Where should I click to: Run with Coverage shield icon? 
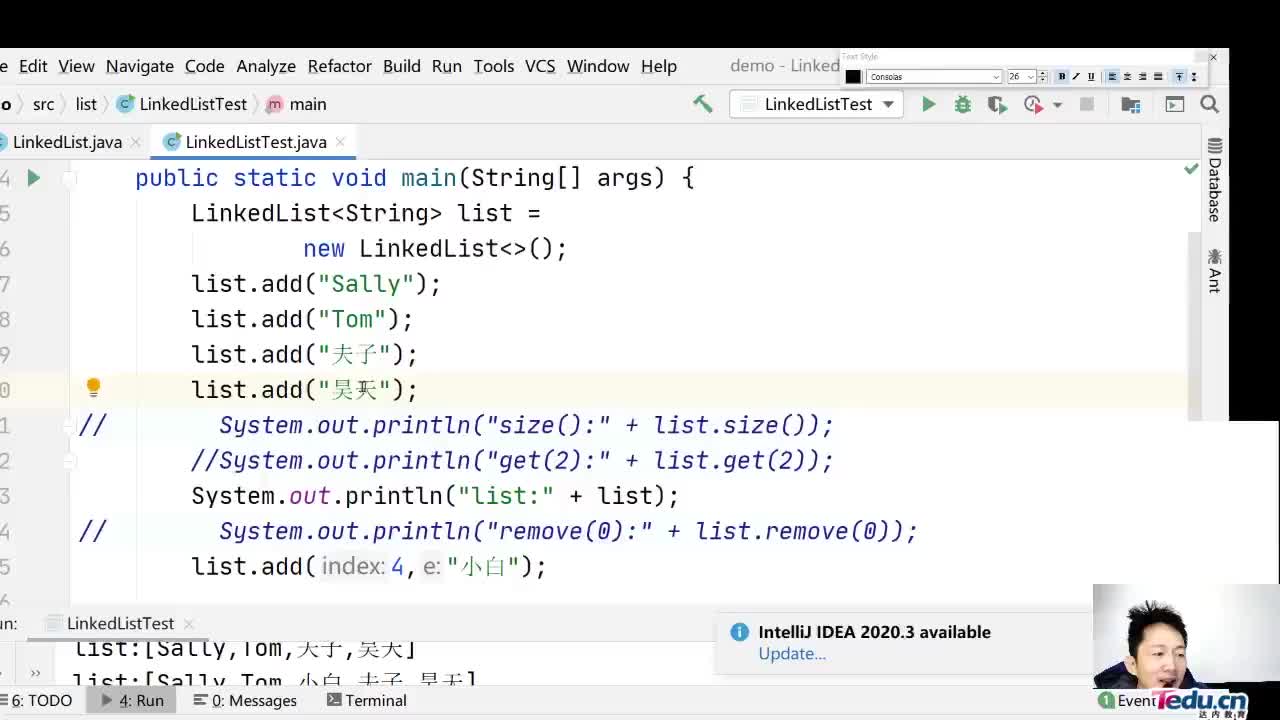click(x=996, y=104)
